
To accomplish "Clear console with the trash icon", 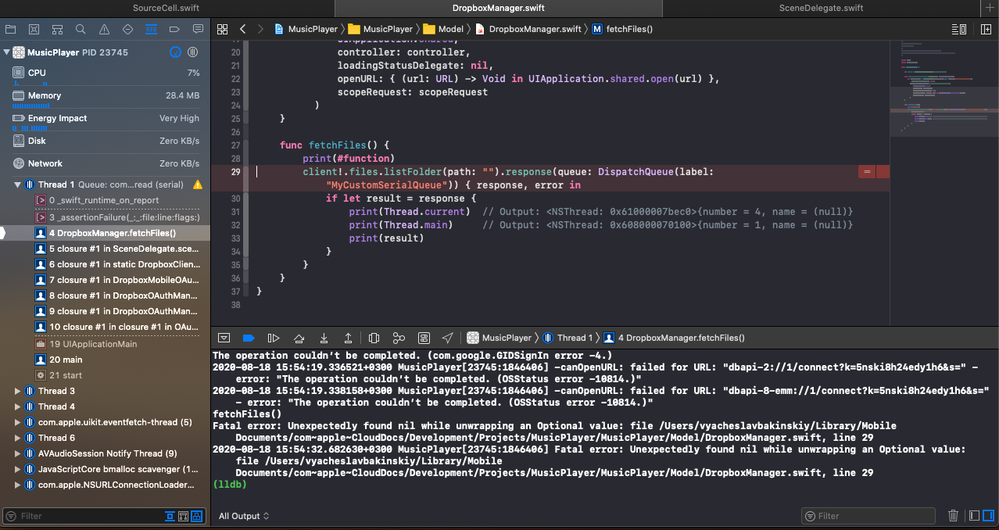I will 952,516.
